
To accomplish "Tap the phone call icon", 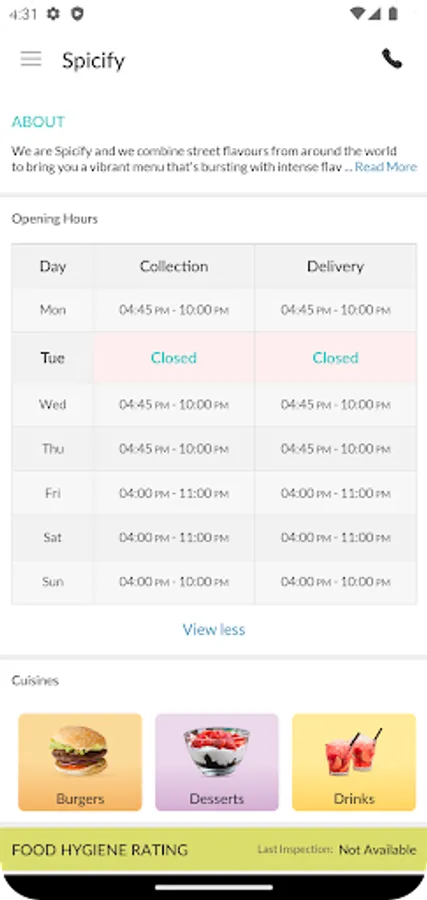I will tap(392, 59).
